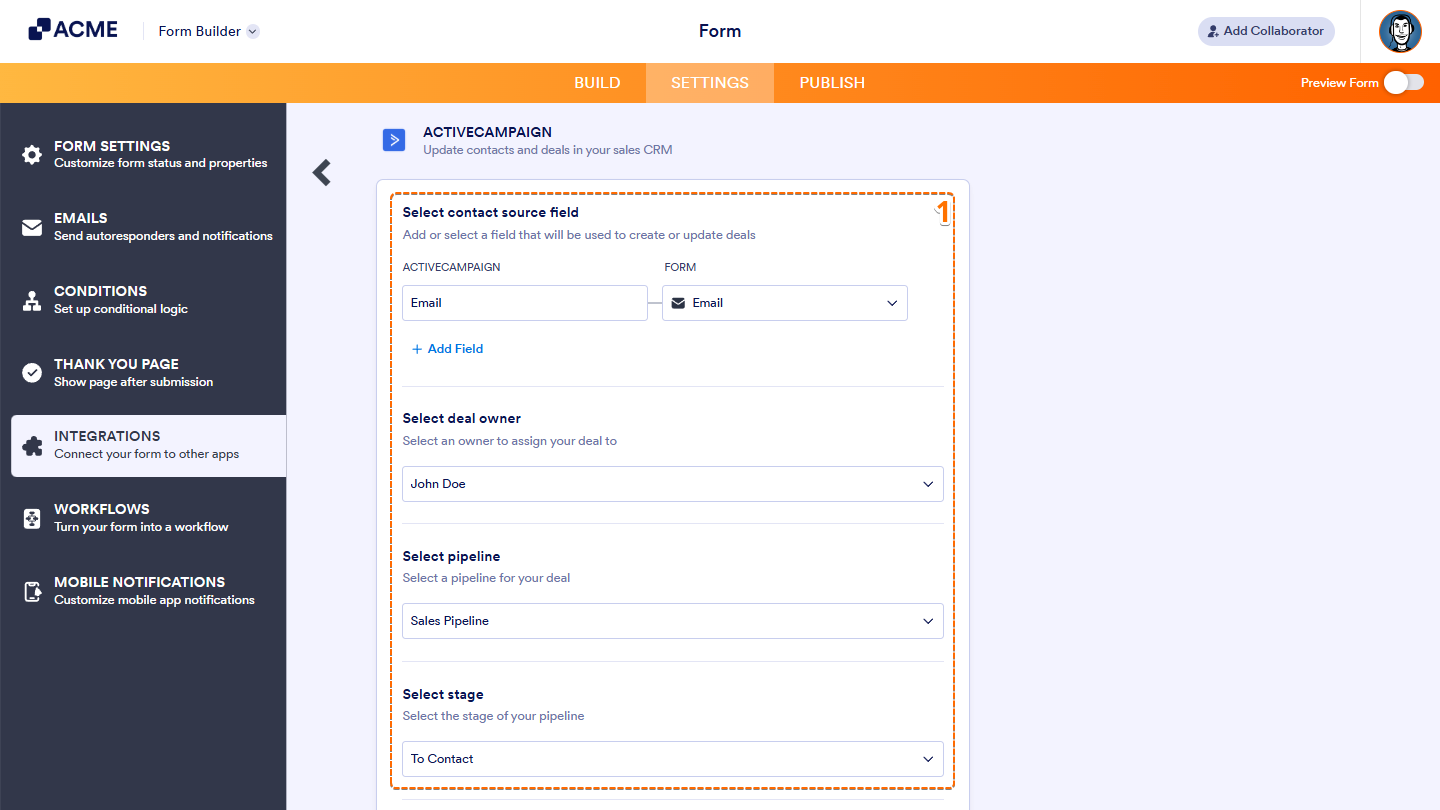1440x810 pixels.
Task: Open the Workflows icon in the sidebar
Action: tap(31, 517)
